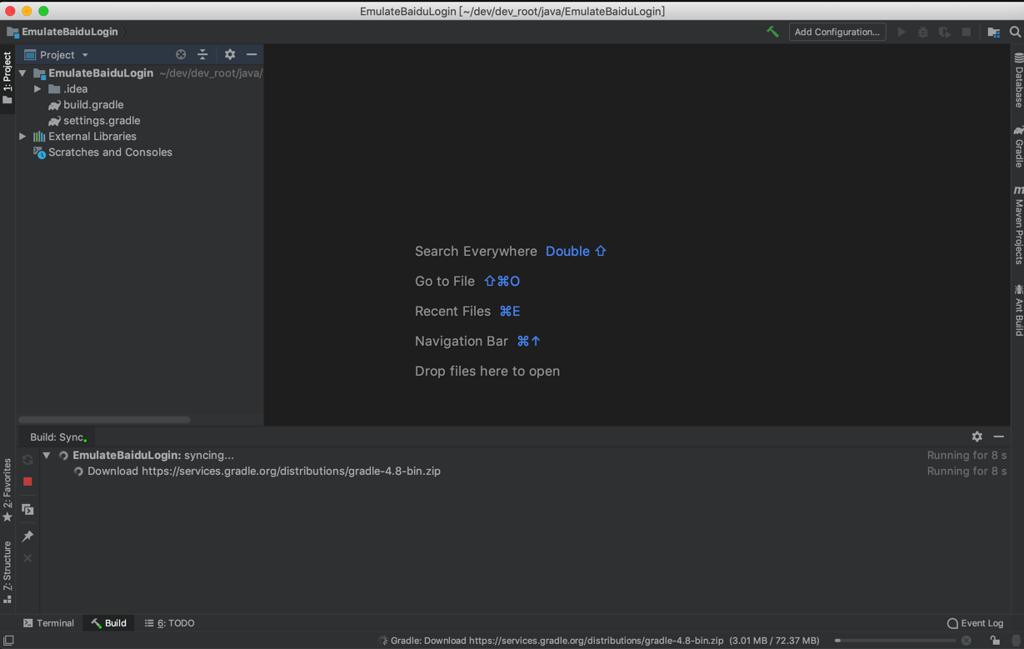Click the Gradle download progress bar
1024x649 pixels.
[895, 641]
